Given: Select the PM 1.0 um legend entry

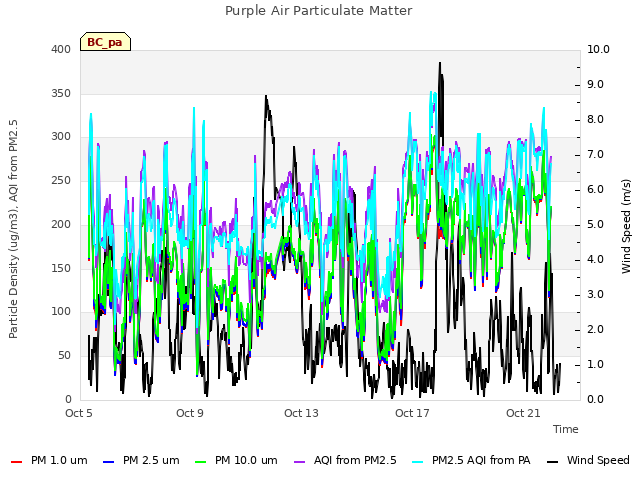Looking at the screenshot, I should pos(49,460).
